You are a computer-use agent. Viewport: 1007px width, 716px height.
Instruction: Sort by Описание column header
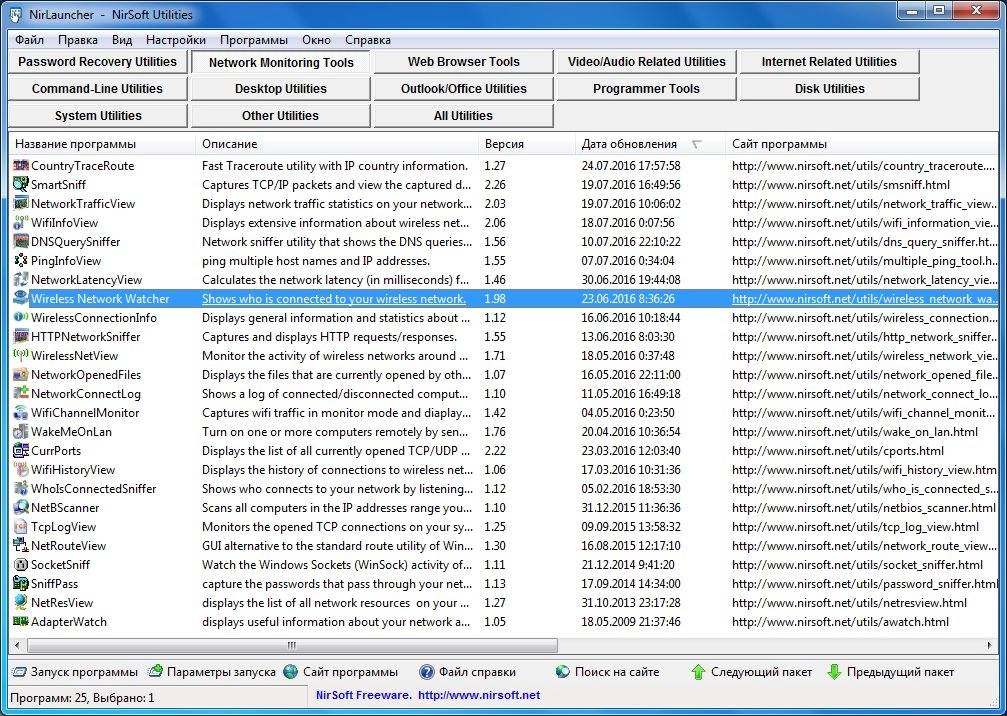[x=337, y=144]
